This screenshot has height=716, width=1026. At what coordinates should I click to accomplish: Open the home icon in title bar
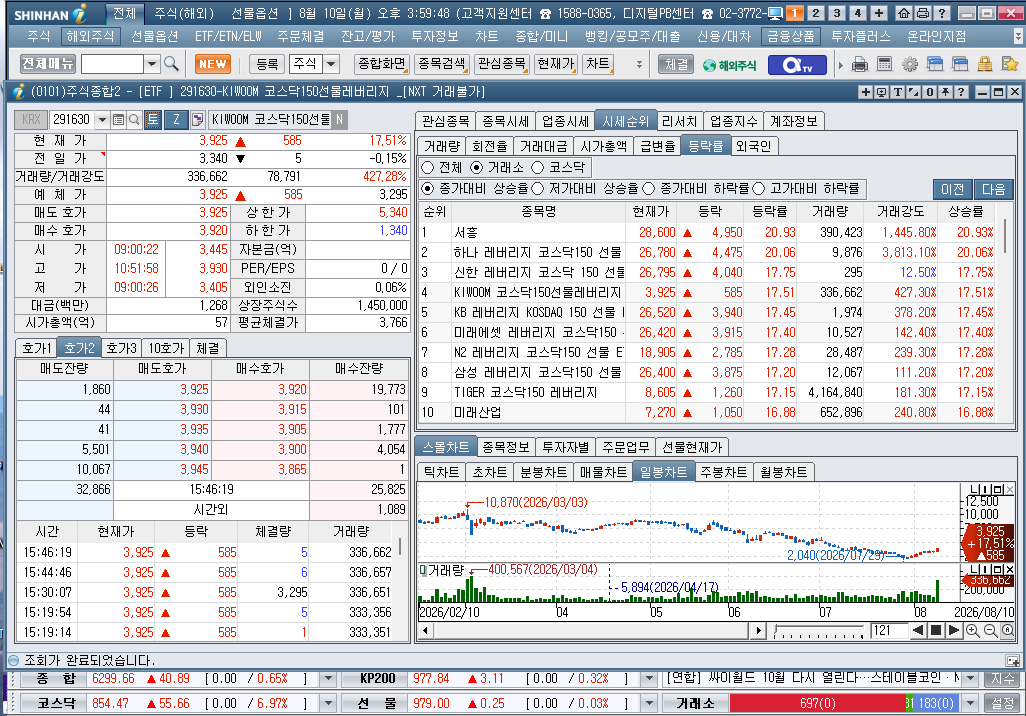904,12
